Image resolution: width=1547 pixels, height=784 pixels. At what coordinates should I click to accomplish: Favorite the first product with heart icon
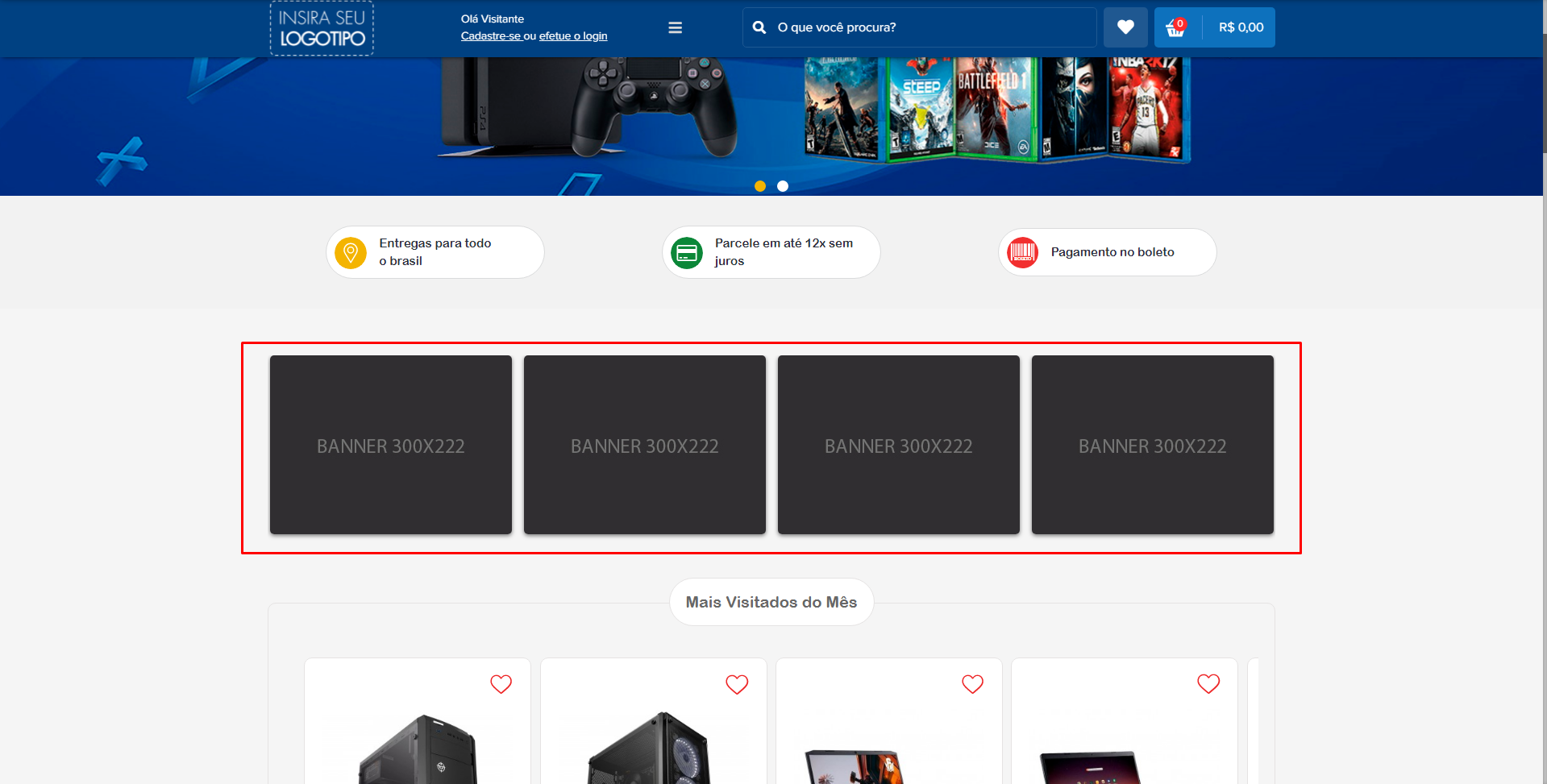(x=501, y=684)
